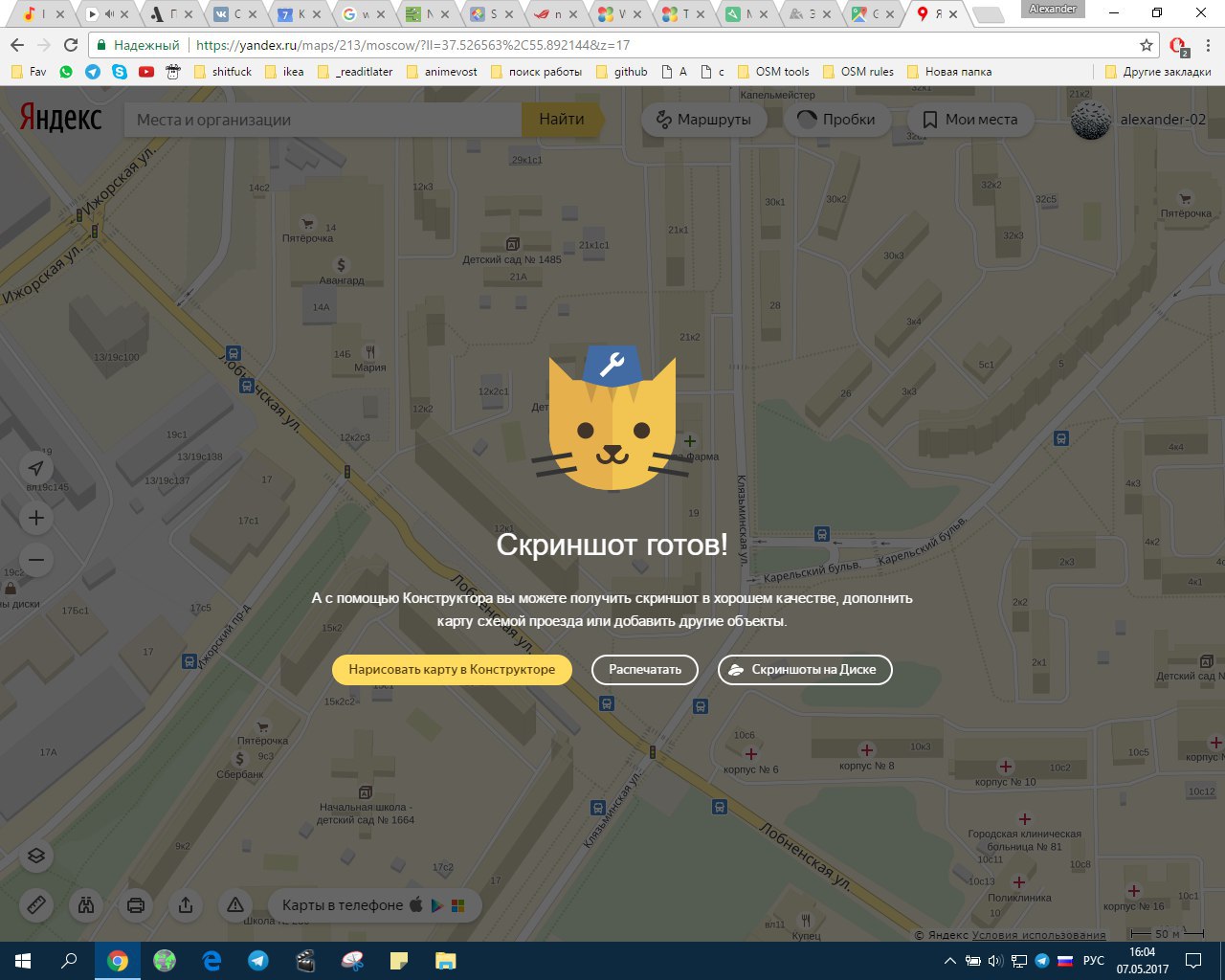The image size is (1225, 980).
Task: Zoom out with the minus button
Action: pos(36,560)
